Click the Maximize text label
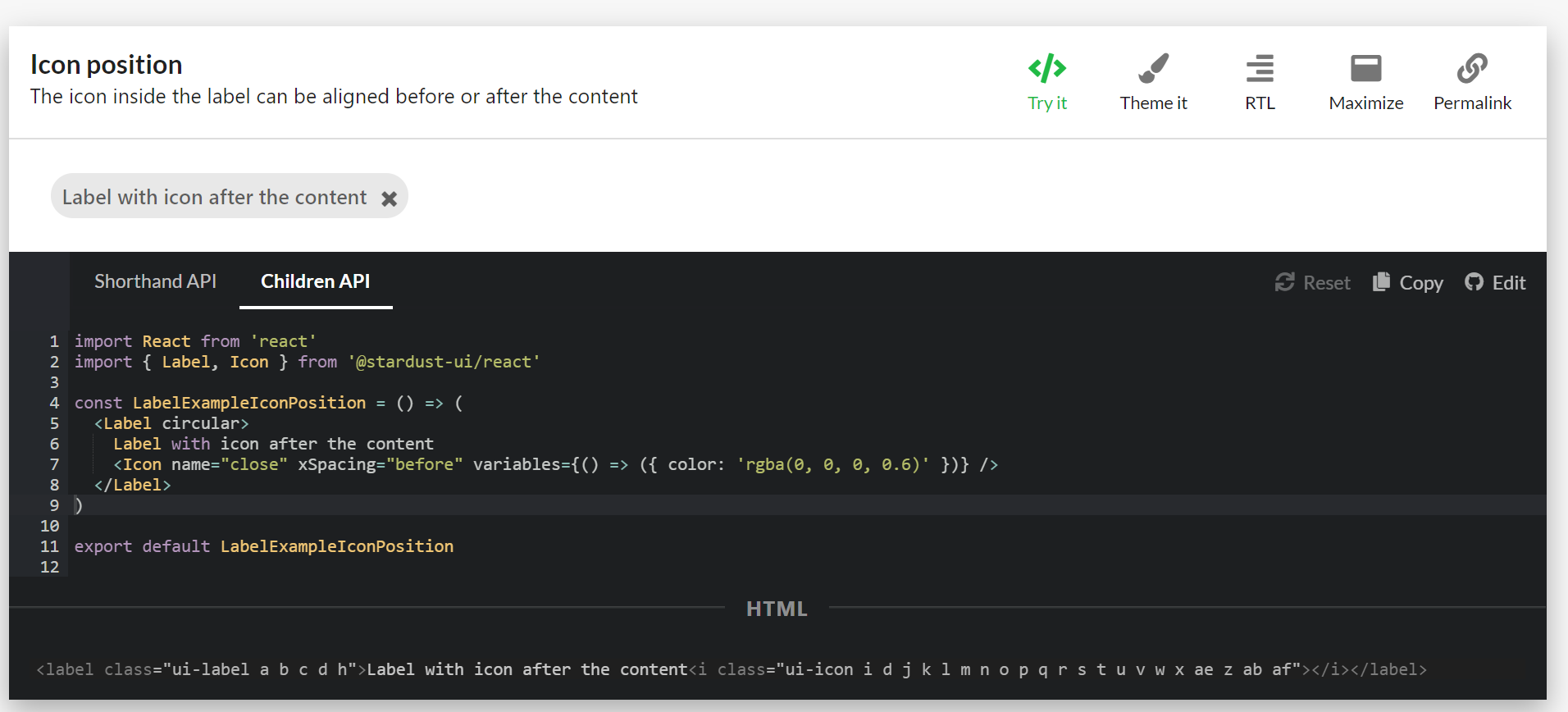Screen dimensions: 1568x712 pyautogui.click(x=1366, y=103)
